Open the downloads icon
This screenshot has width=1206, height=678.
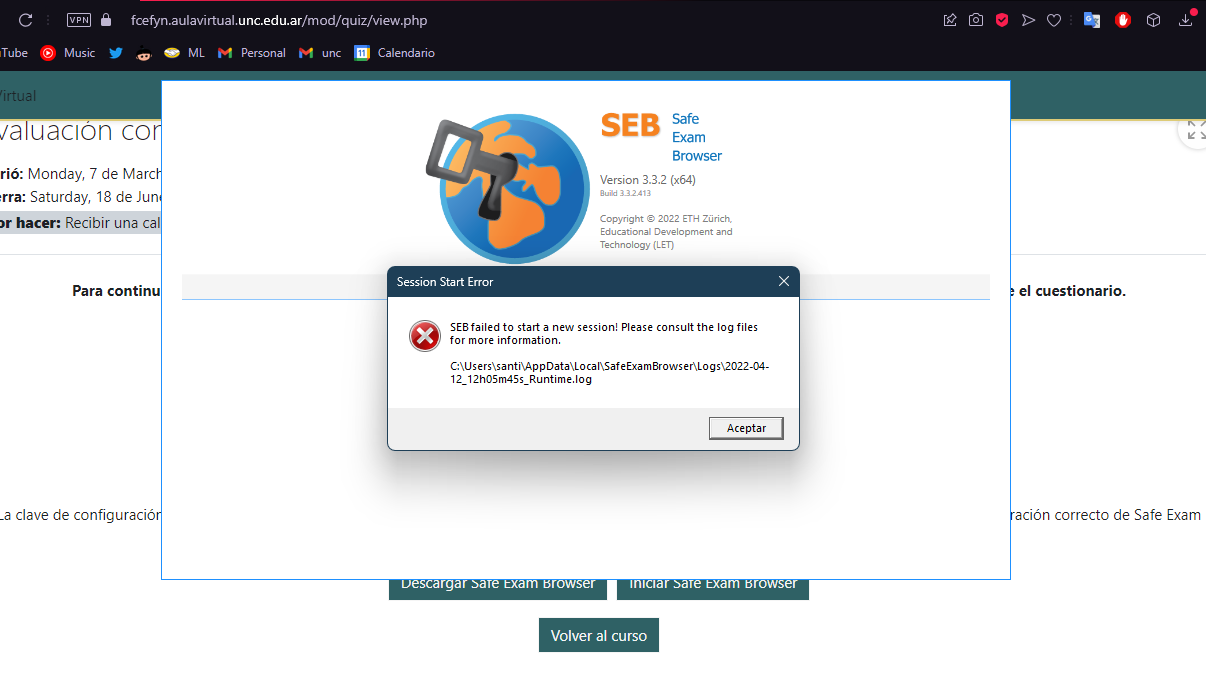pos(1186,20)
